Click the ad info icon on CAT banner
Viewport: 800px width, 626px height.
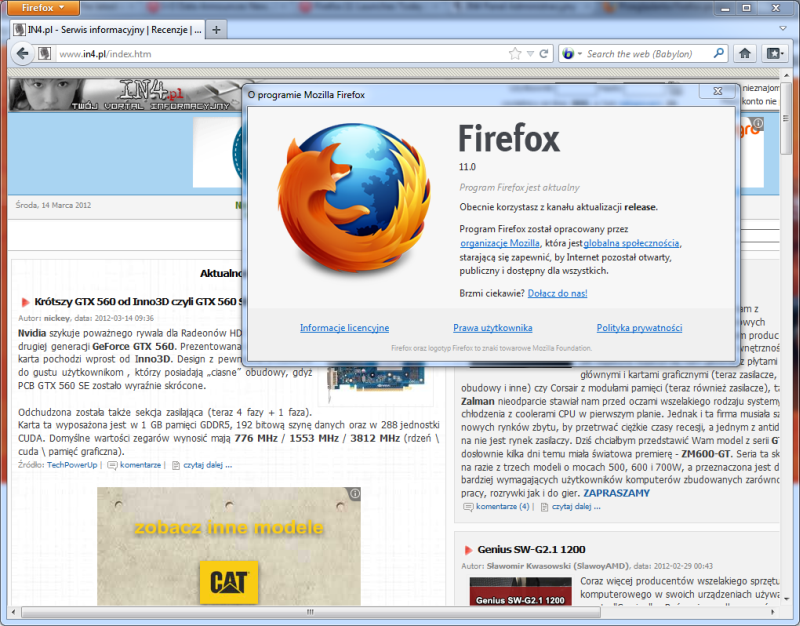click(x=355, y=493)
